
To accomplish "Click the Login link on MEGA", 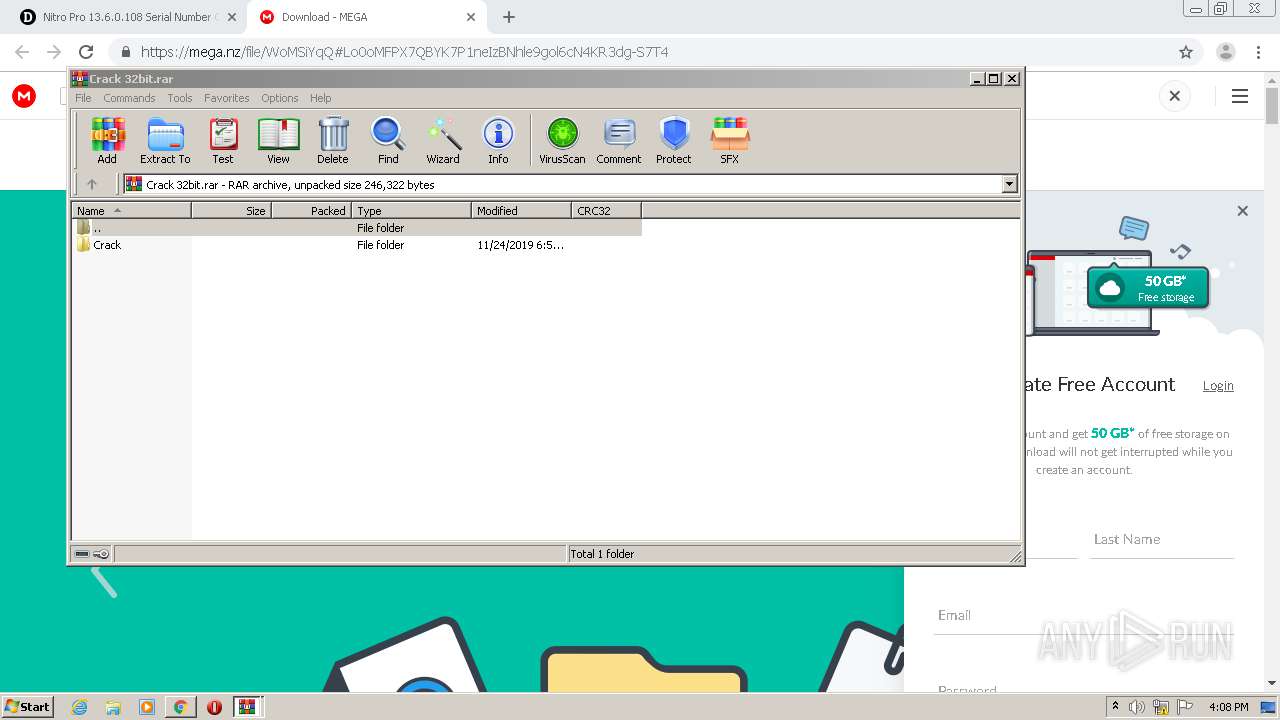I will coord(1218,386).
